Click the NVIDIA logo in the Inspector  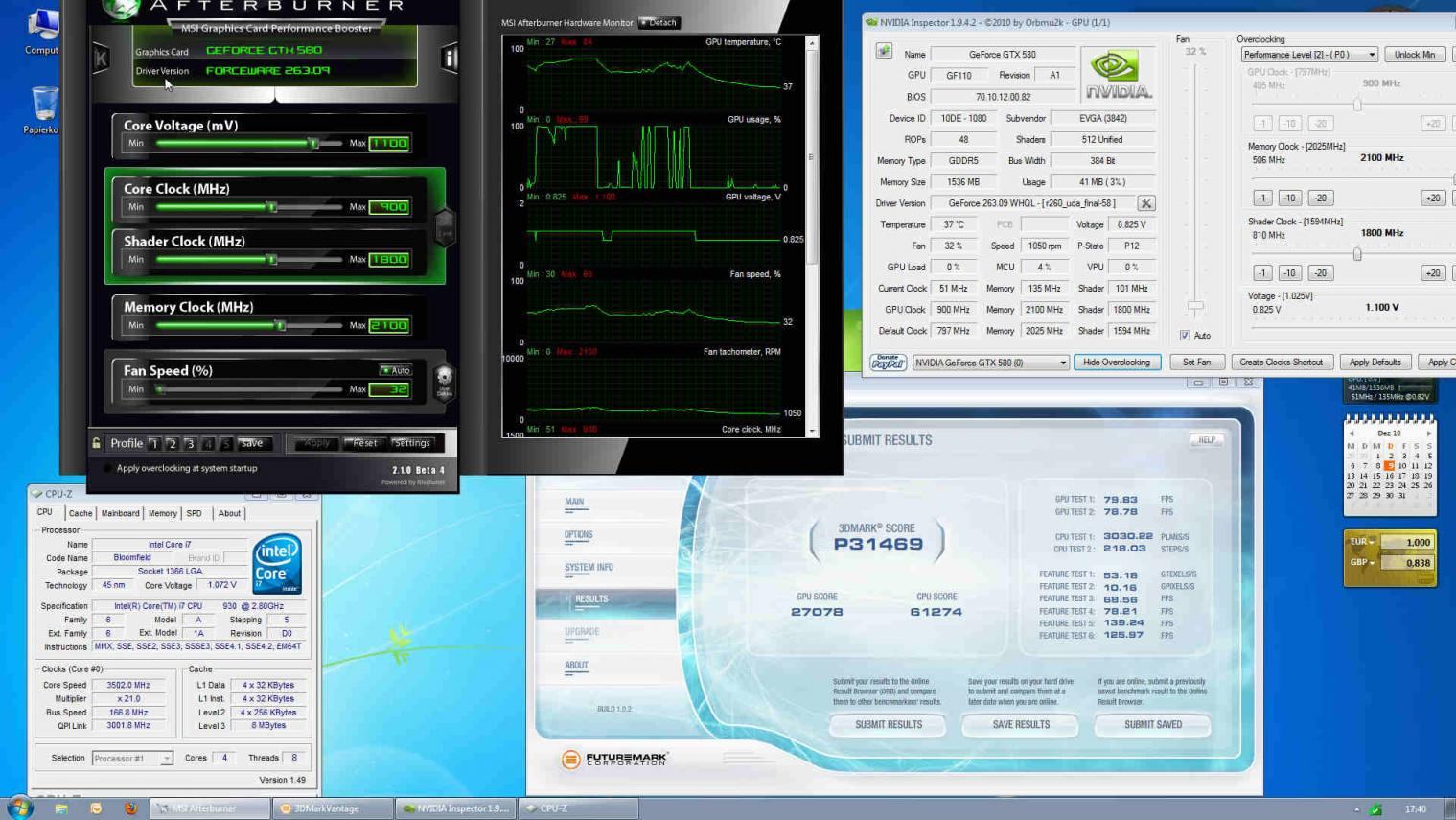coord(1117,75)
